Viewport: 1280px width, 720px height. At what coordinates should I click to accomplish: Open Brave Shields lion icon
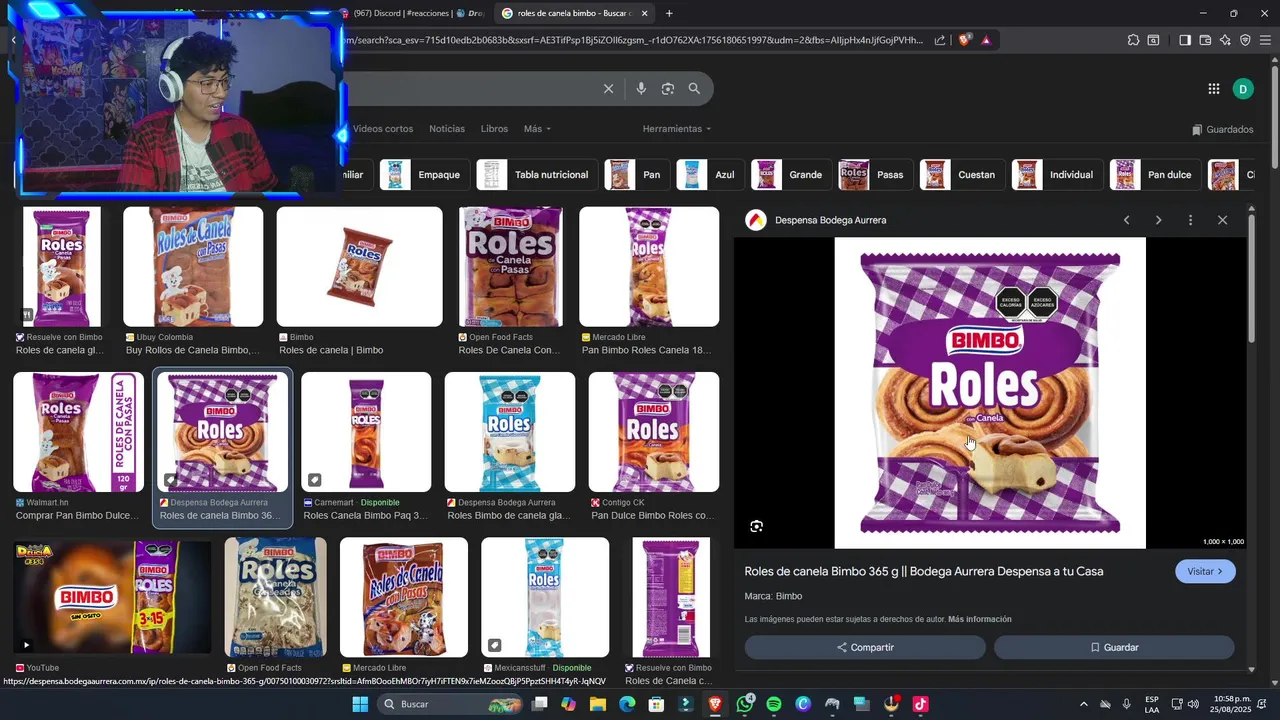click(964, 40)
